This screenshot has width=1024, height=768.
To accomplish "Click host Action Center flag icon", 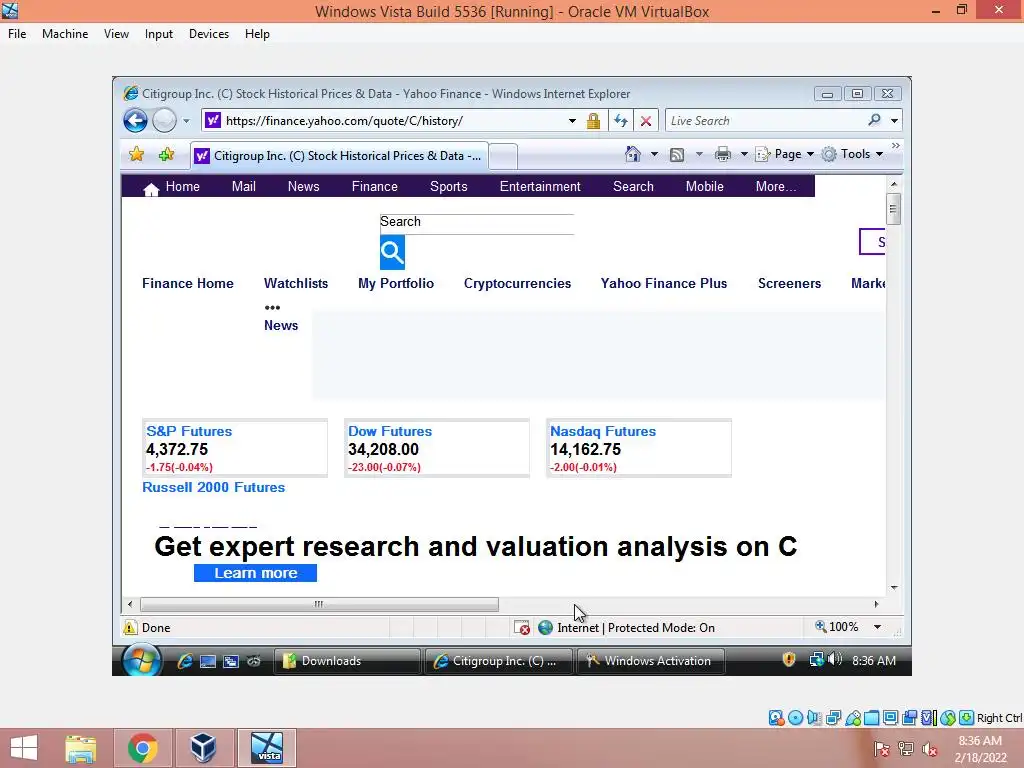I will [x=881, y=749].
